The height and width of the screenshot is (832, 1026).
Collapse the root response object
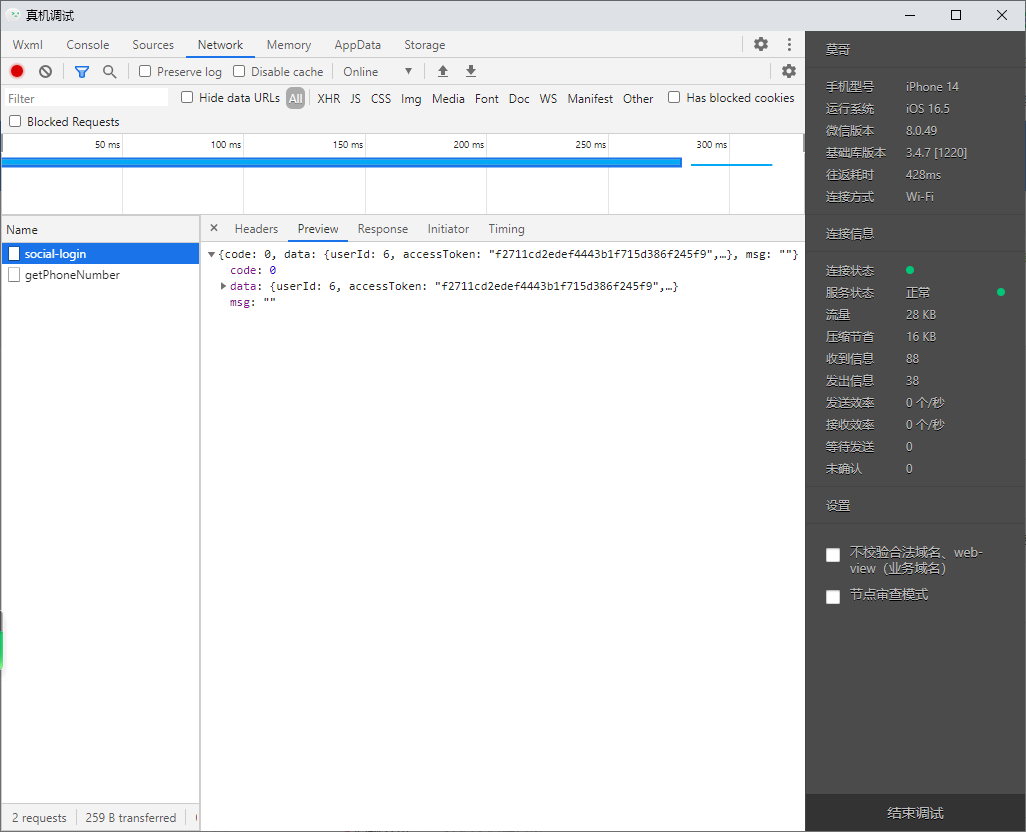(211, 254)
